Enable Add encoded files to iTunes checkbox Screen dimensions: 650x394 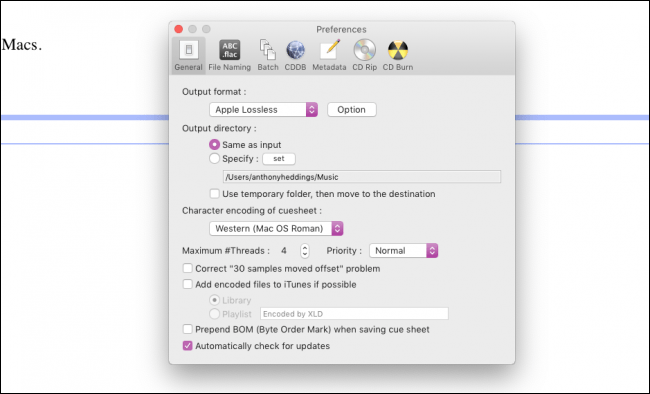pyautogui.click(x=188, y=285)
